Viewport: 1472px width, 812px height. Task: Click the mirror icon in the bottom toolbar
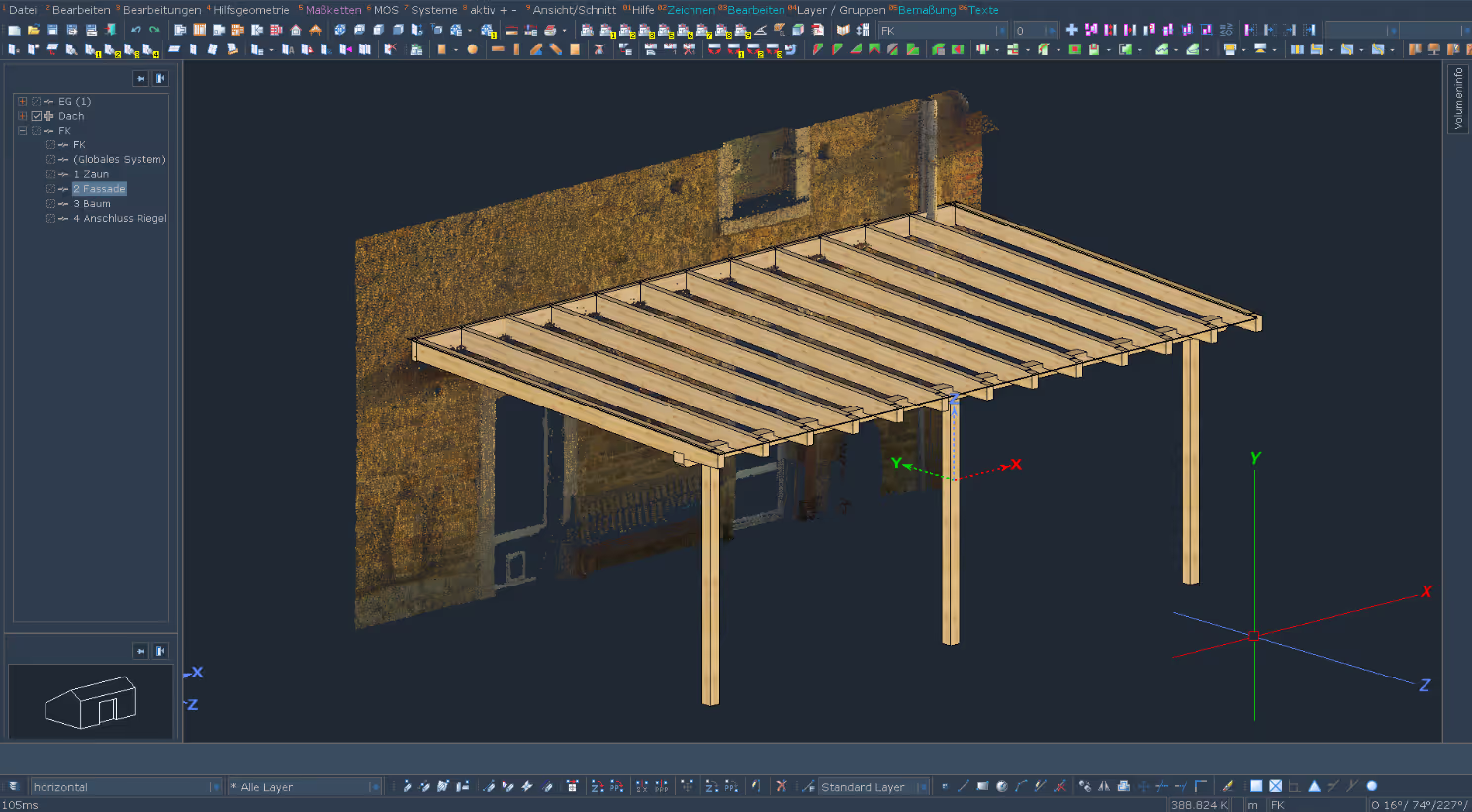coord(1104,786)
